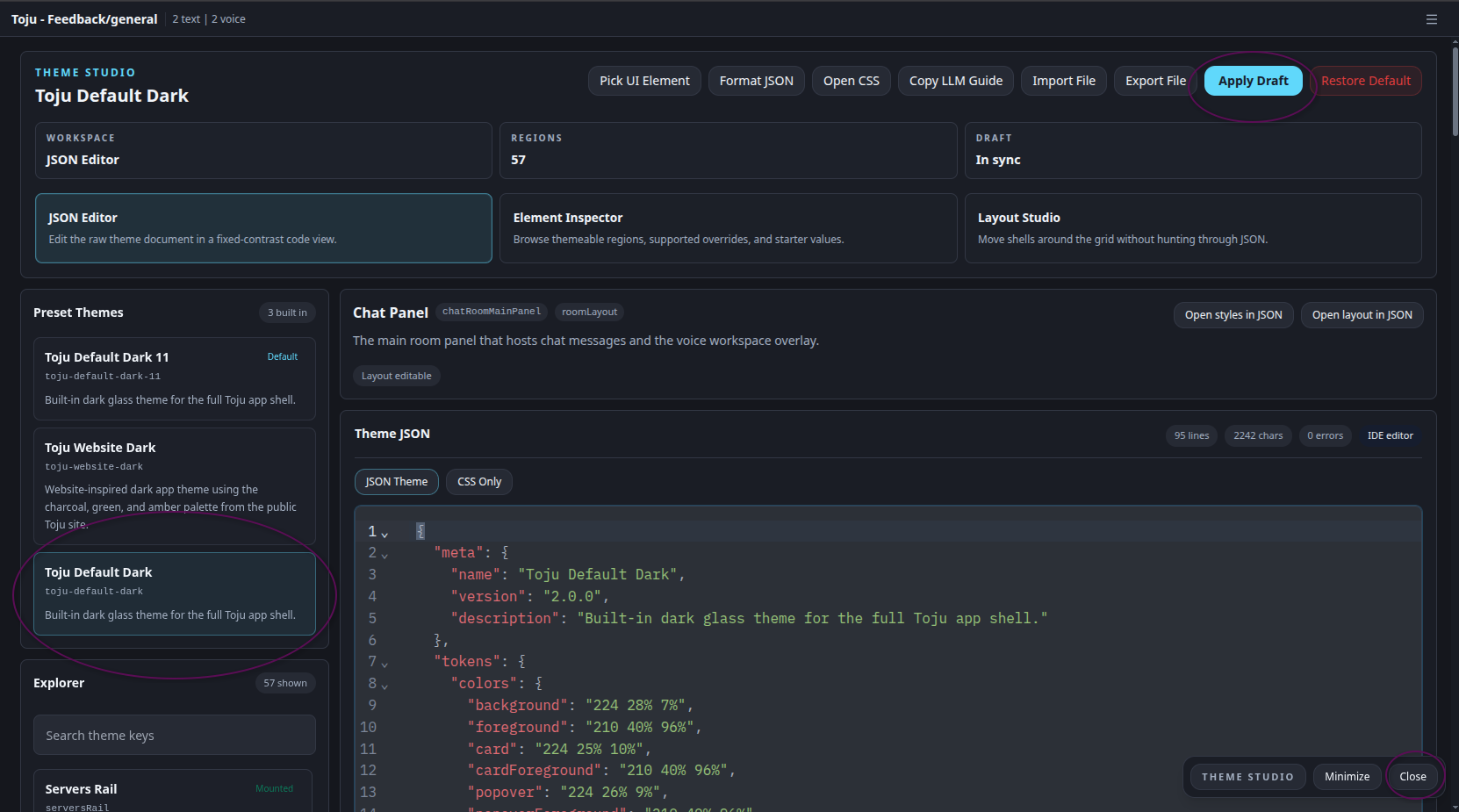Click the "3 built in" badge
The height and width of the screenshot is (812, 1459).
pos(287,313)
